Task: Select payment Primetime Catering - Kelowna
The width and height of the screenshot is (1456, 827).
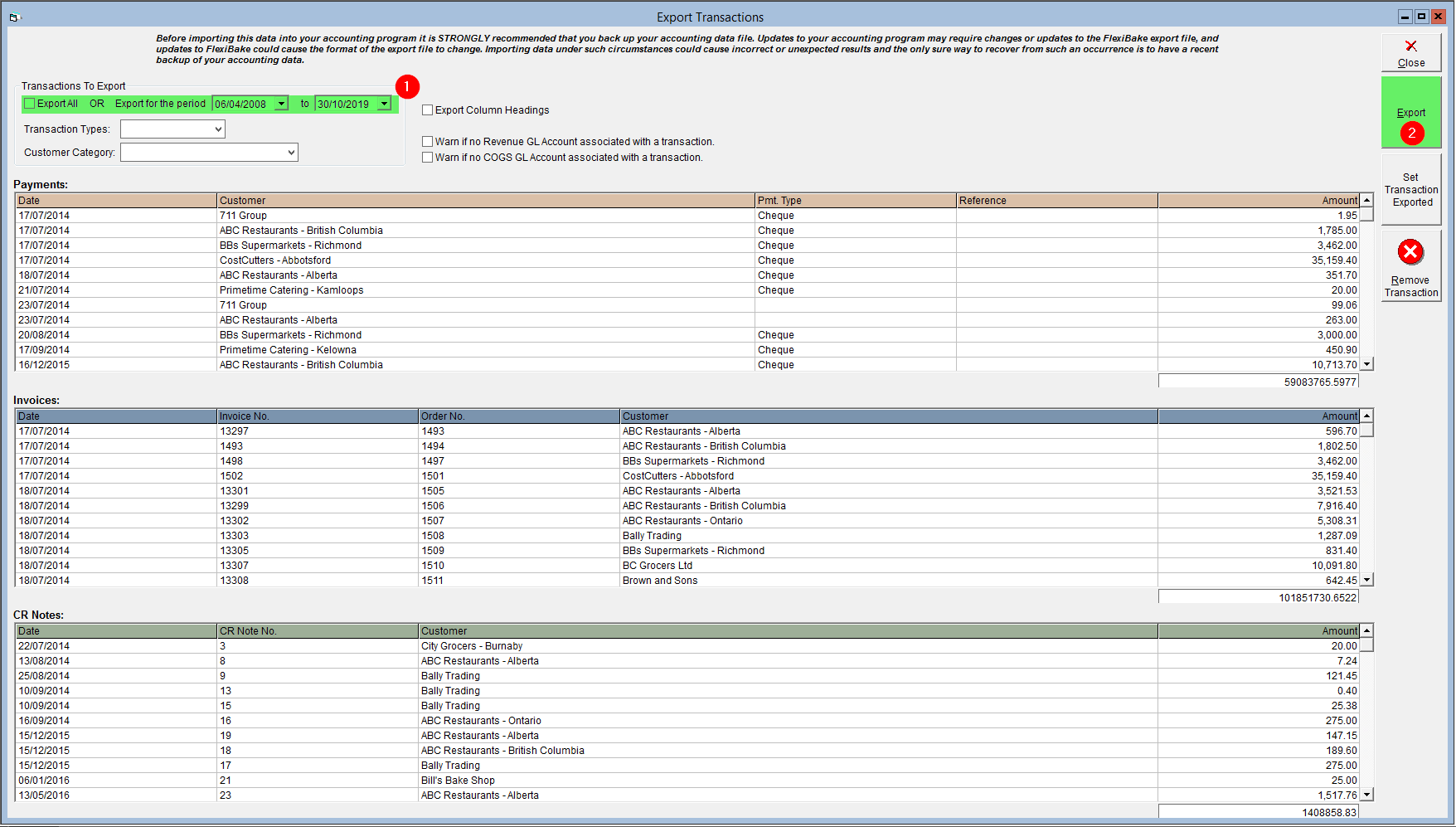Action: pyautogui.click(x=687, y=350)
